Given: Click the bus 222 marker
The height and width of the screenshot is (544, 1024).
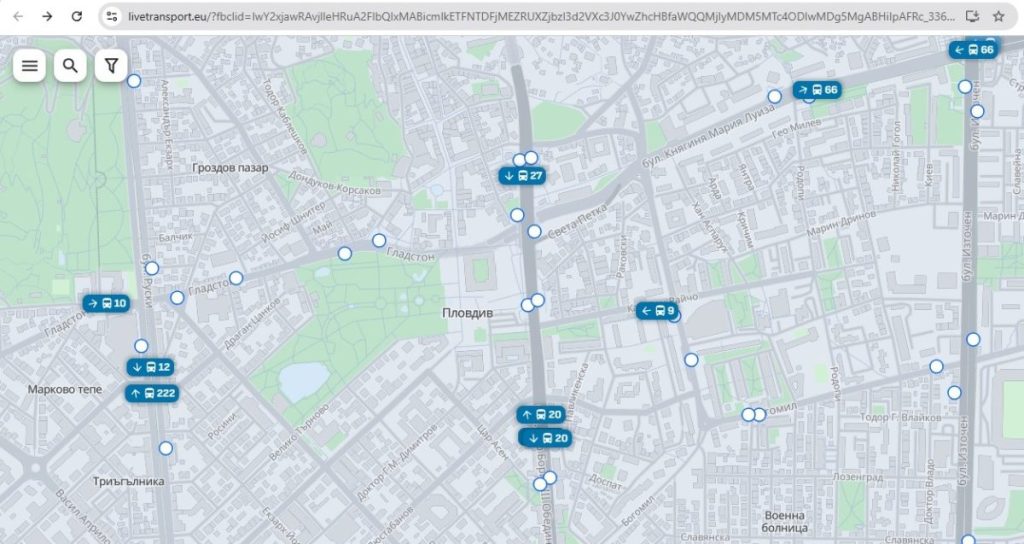Looking at the screenshot, I should click(x=152, y=393).
